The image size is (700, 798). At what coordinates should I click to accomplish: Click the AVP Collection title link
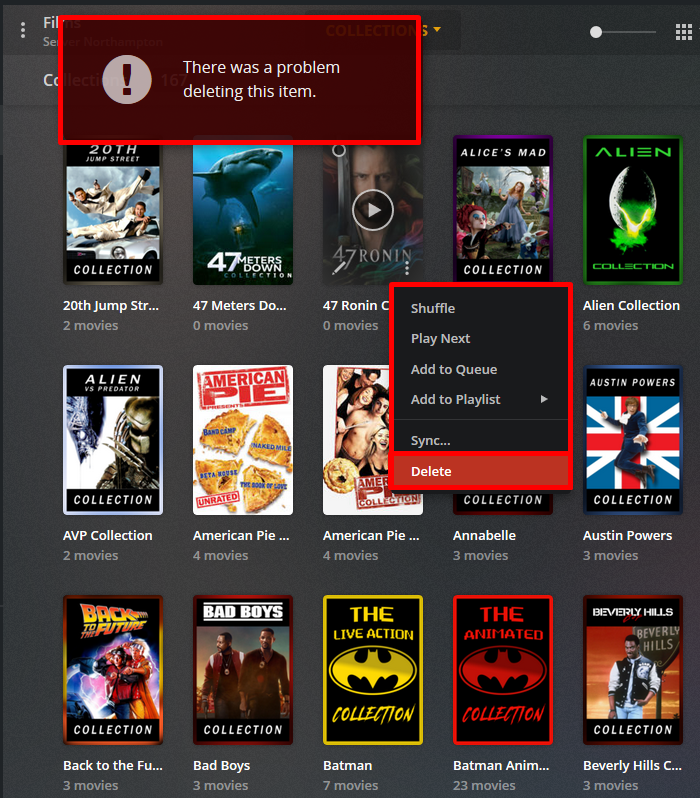[x=107, y=535]
